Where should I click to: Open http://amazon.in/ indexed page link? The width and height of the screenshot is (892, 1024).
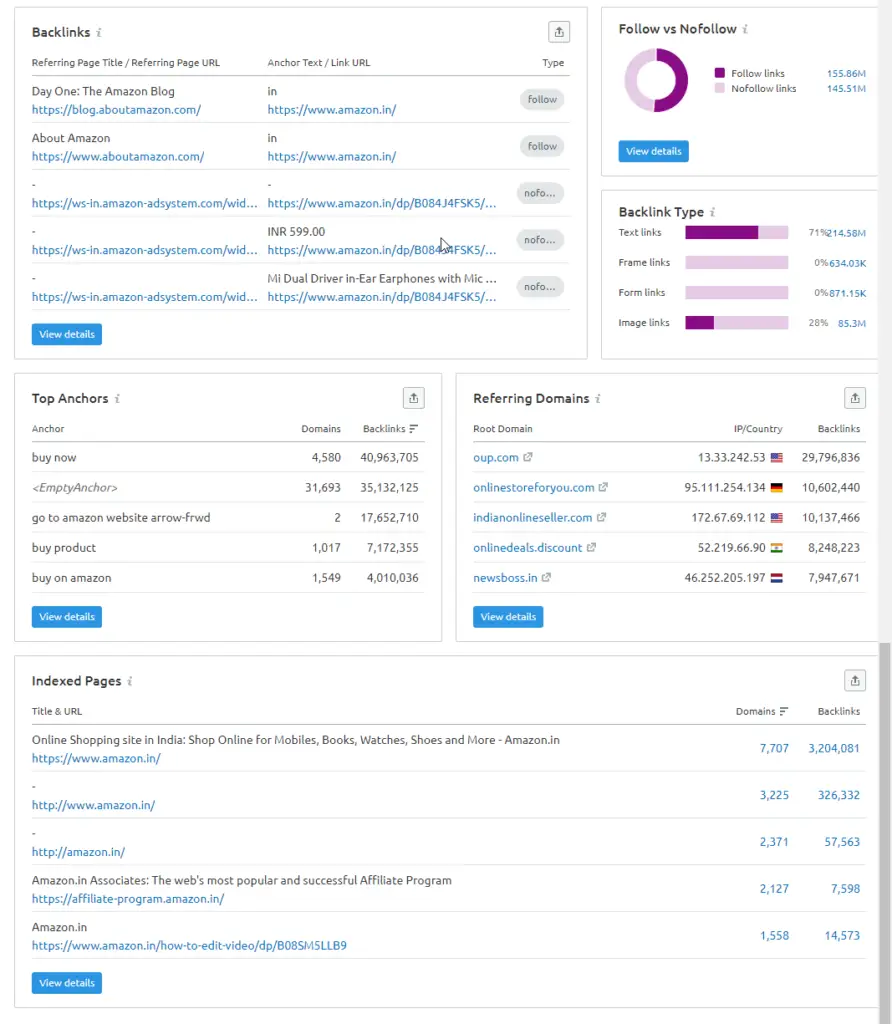[x=78, y=852]
